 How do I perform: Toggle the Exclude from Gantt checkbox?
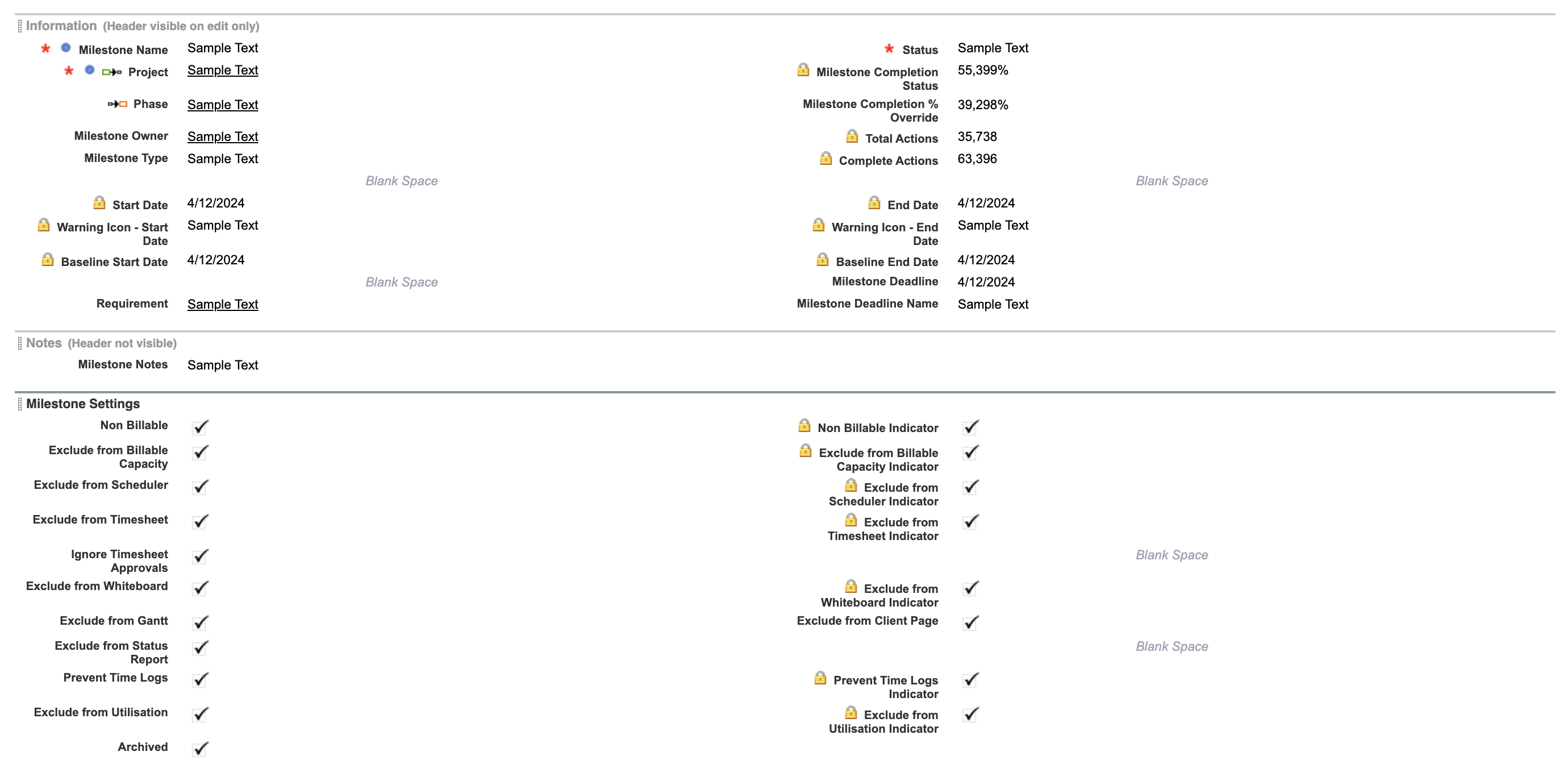200,623
